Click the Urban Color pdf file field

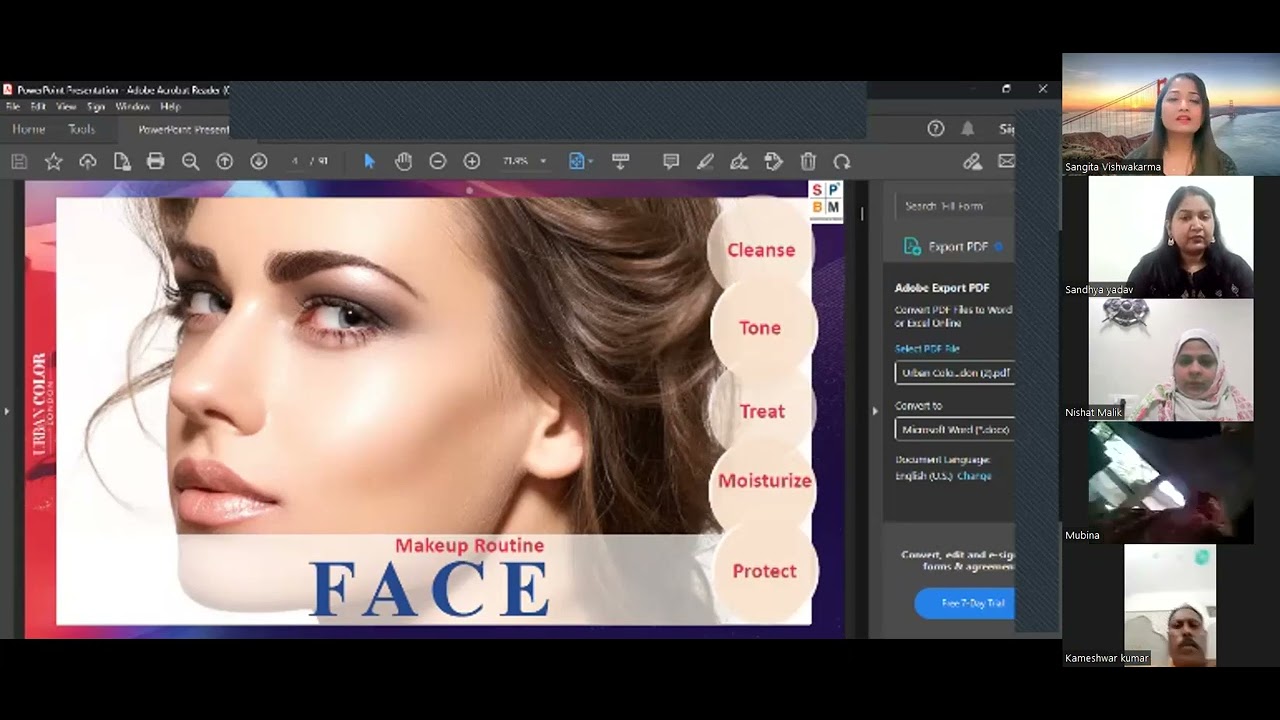coord(955,373)
